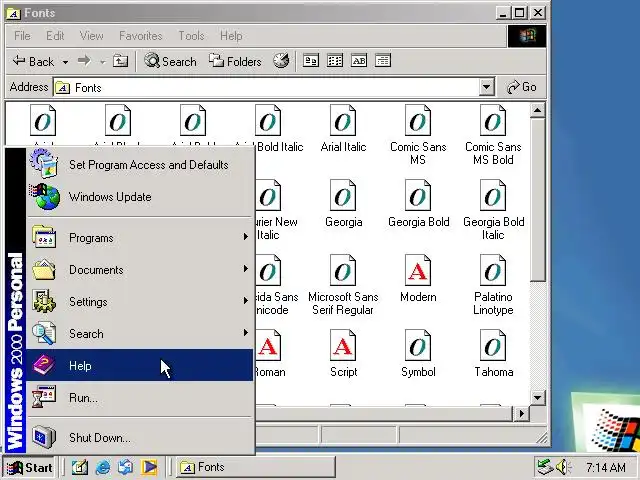The image size is (640, 480).
Task: List fonts by similarity button
Action: [x=359, y=61]
